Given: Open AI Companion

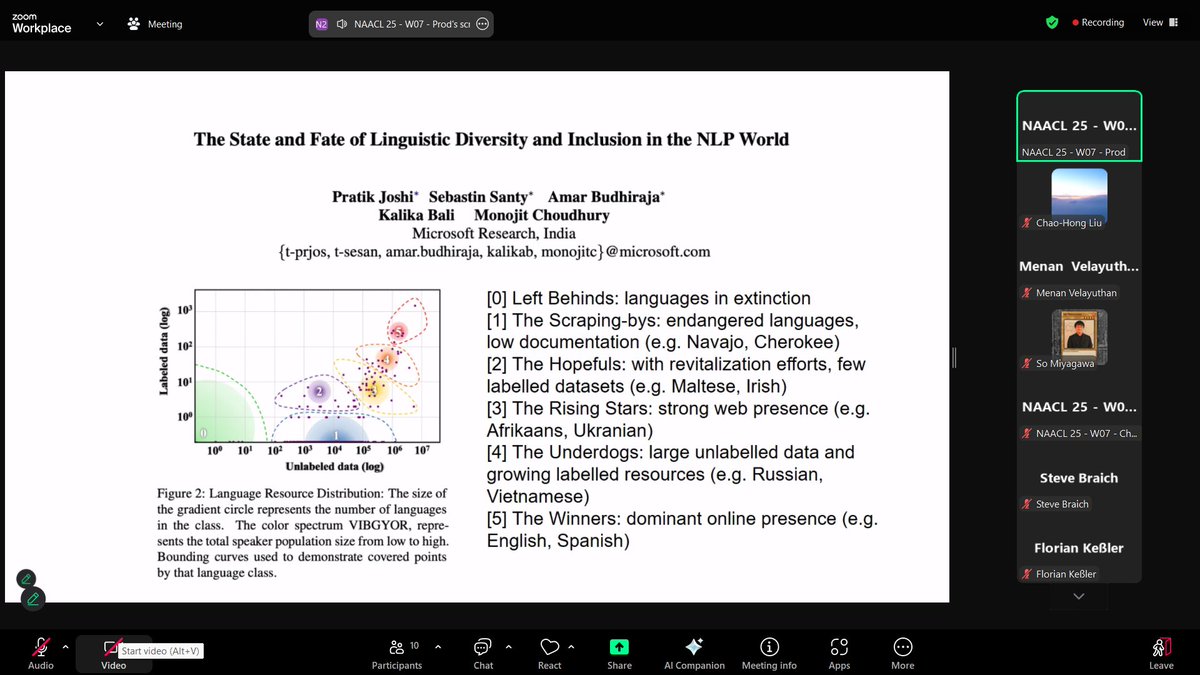Looking at the screenshot, I should pos(694,652).
